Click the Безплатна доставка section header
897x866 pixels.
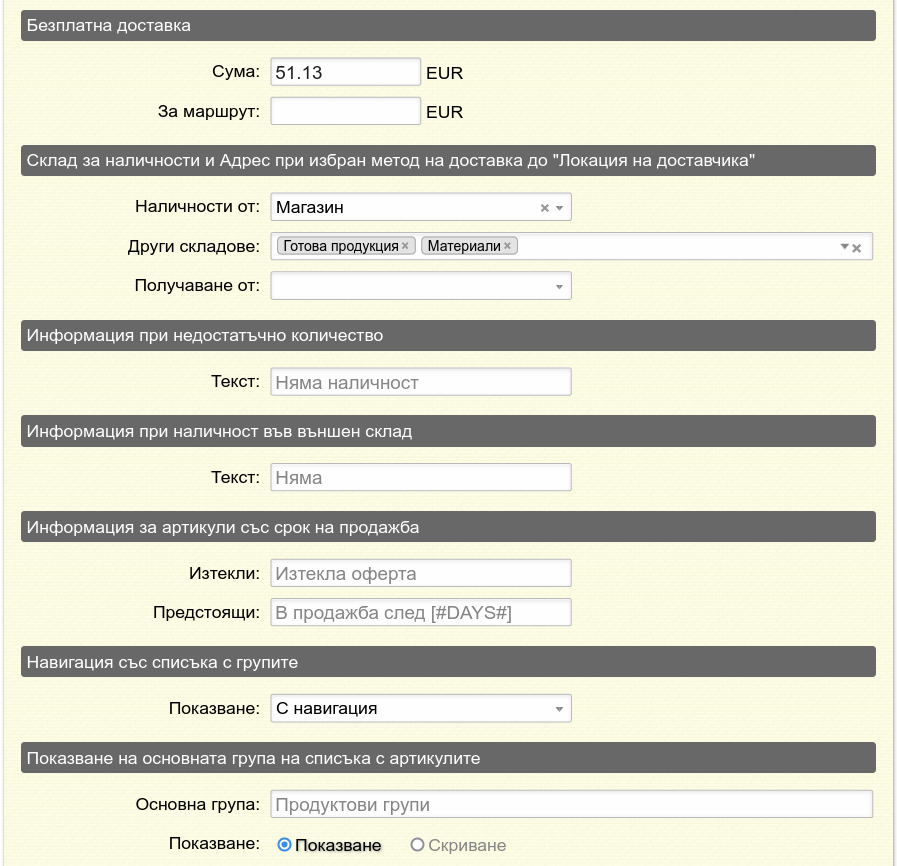tap(448, 25)
